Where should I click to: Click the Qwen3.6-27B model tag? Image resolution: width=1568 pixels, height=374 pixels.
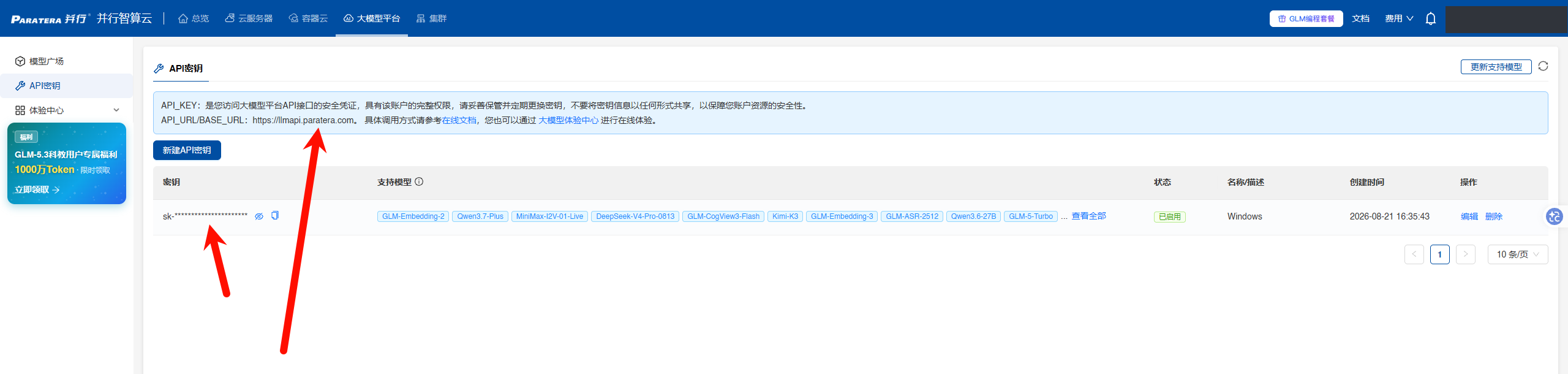coord(973,216)
